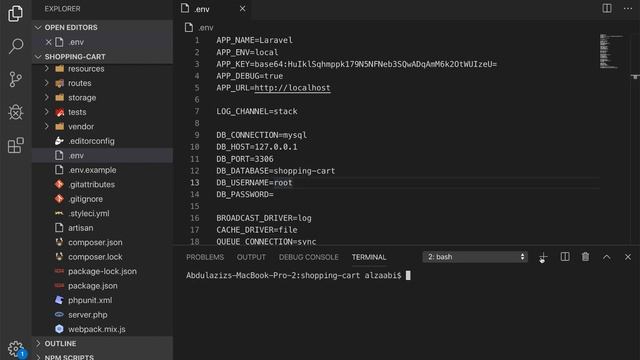Click the .env breadcrumb above editor

199,27
